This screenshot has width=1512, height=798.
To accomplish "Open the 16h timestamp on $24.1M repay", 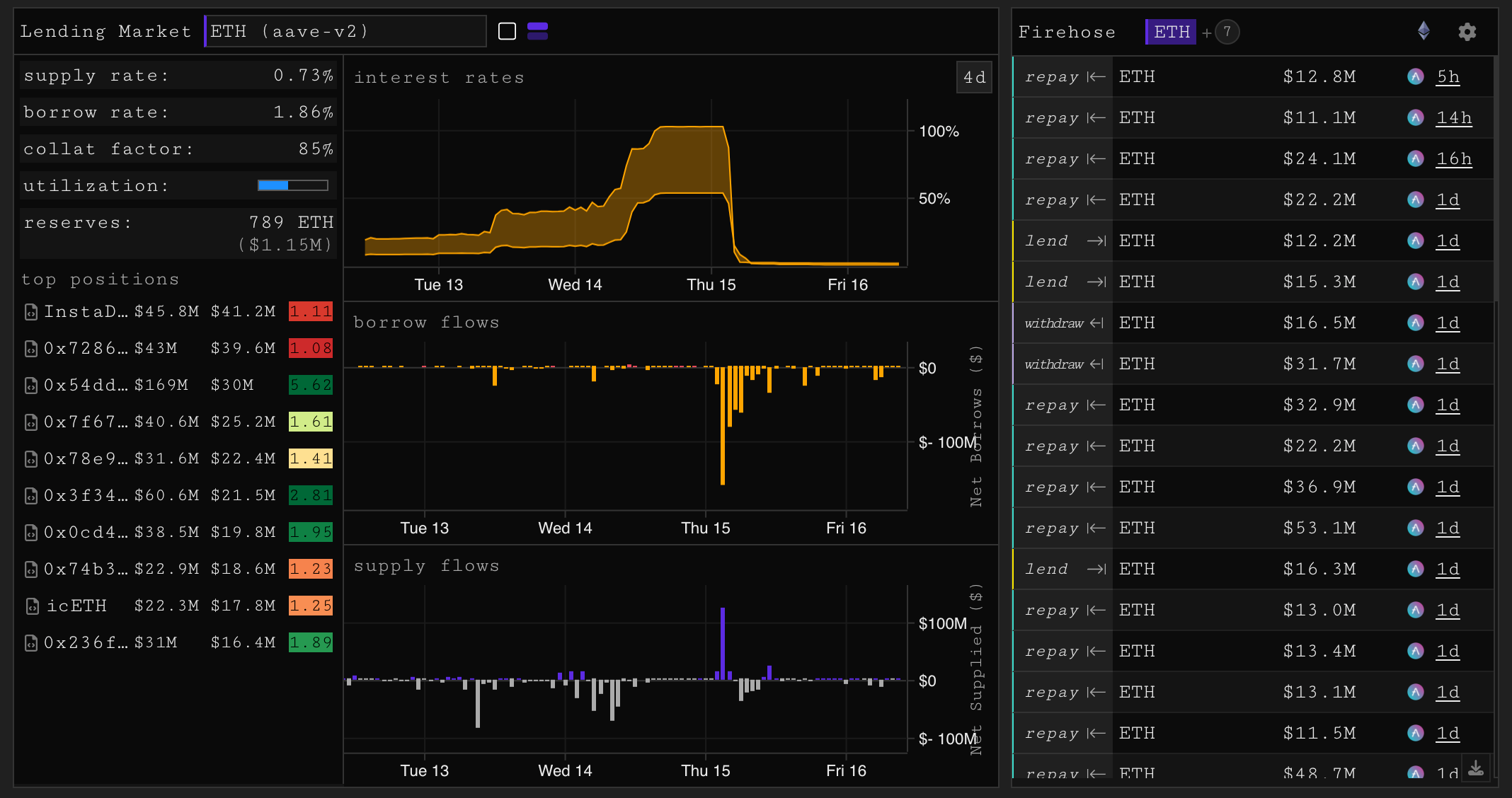I will (1453, 158).
